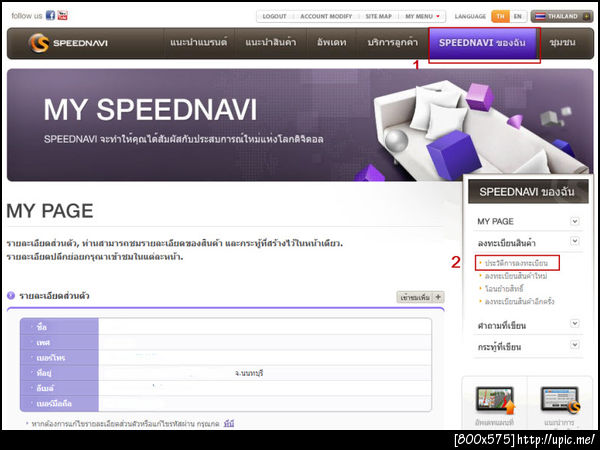
Task: Open the YouTube follow icon
Action: point(62,15)
